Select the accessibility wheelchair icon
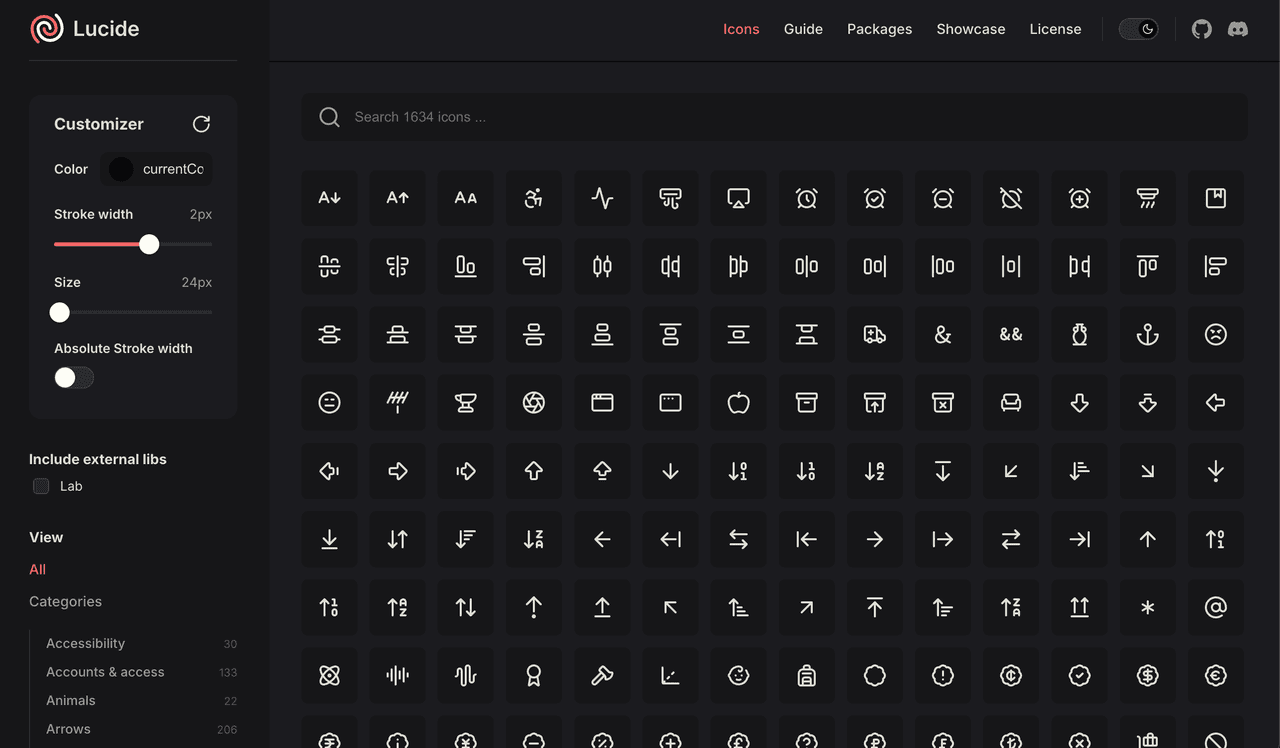Viewport: 1280px width, 748px height. point(533,198)
